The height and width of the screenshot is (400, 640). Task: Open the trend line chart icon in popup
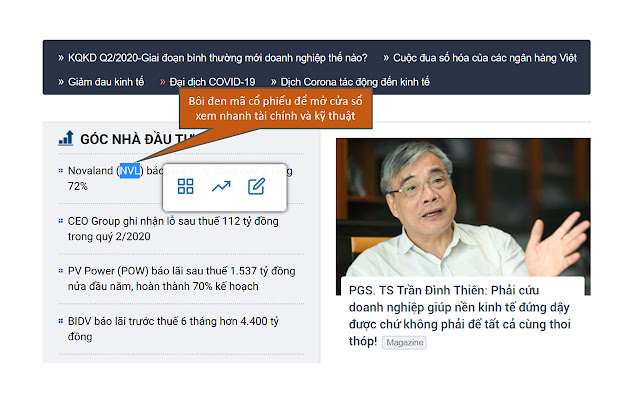[x=220, y=186]
